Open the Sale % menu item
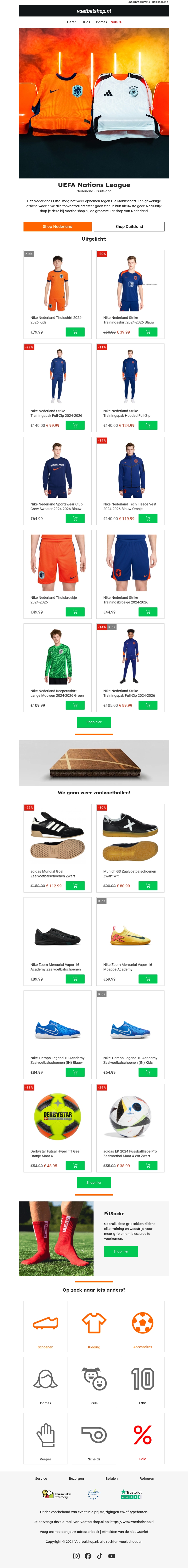The height and width of the screenshot is (1568, 188). coord(116,22)
